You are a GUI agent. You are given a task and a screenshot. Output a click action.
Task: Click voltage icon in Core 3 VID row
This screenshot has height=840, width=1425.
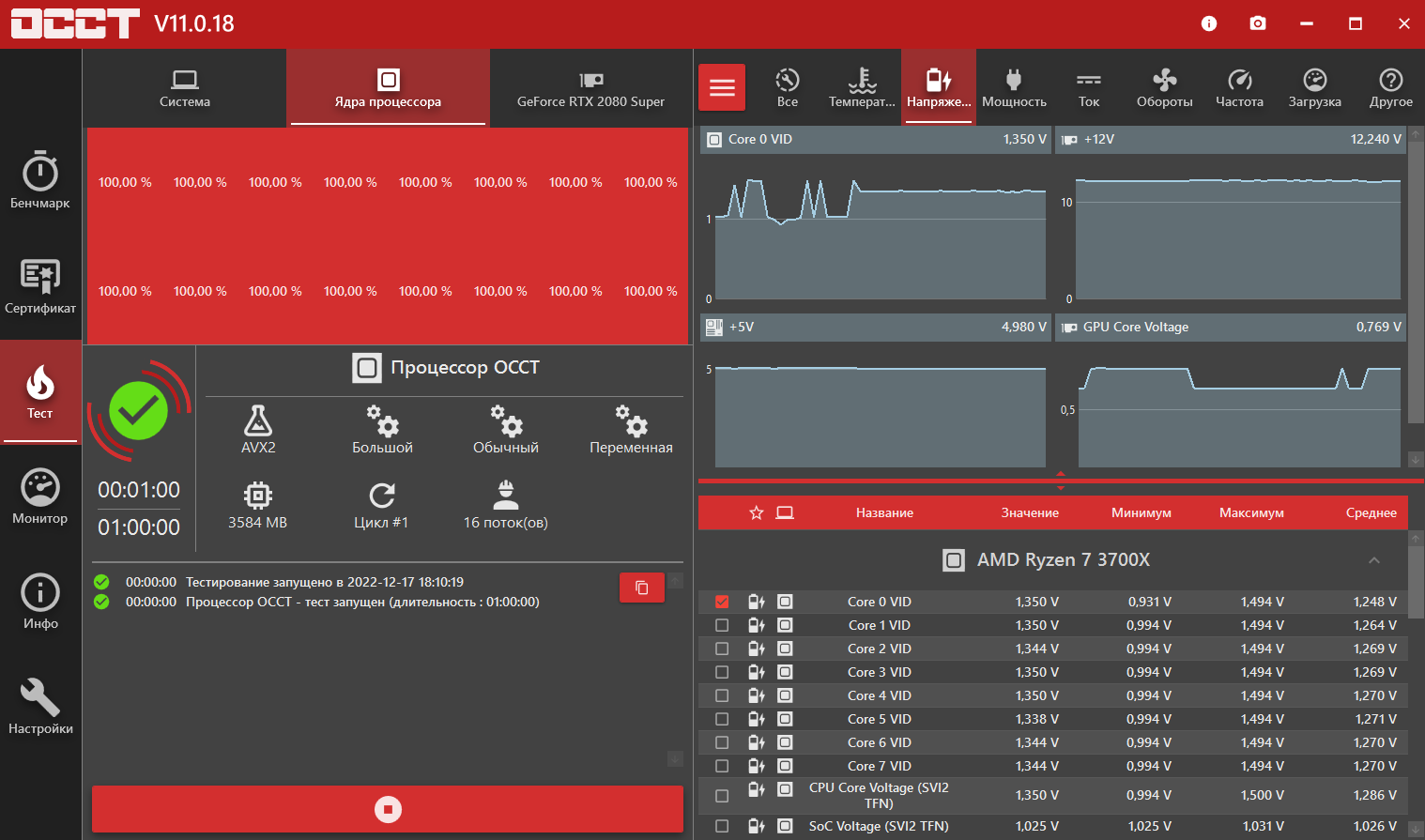756,672
